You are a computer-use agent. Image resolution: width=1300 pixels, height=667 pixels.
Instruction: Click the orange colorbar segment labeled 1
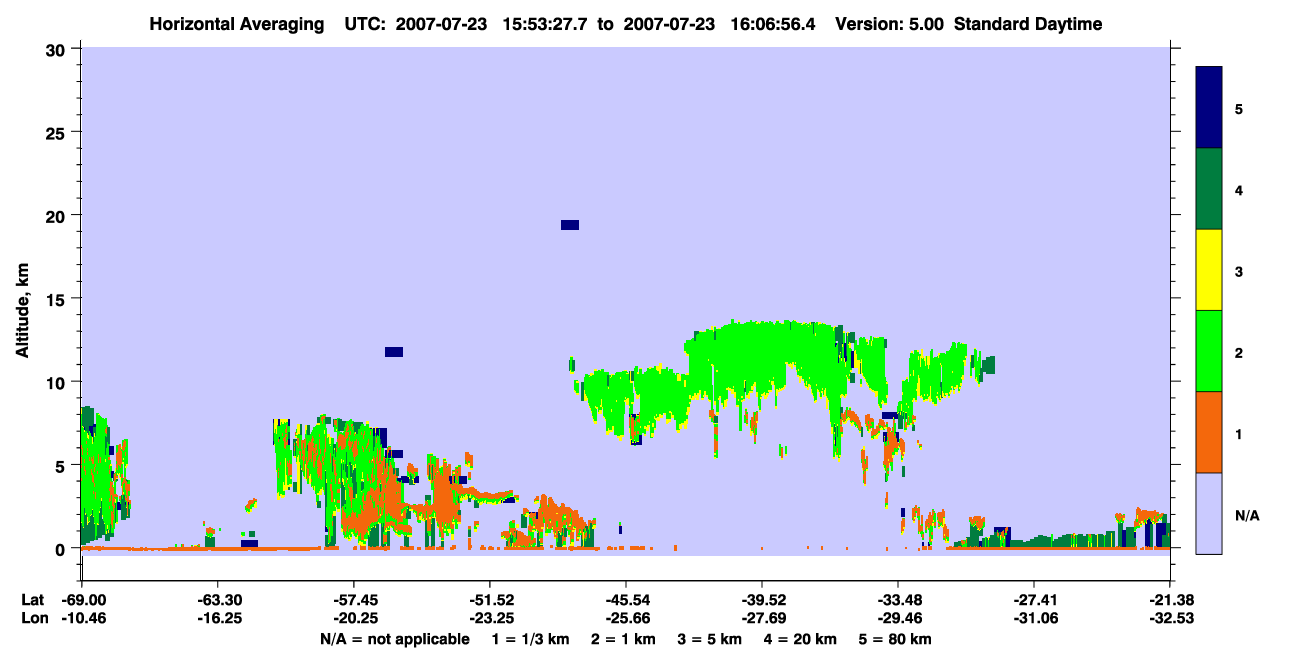click(1209, 432)
